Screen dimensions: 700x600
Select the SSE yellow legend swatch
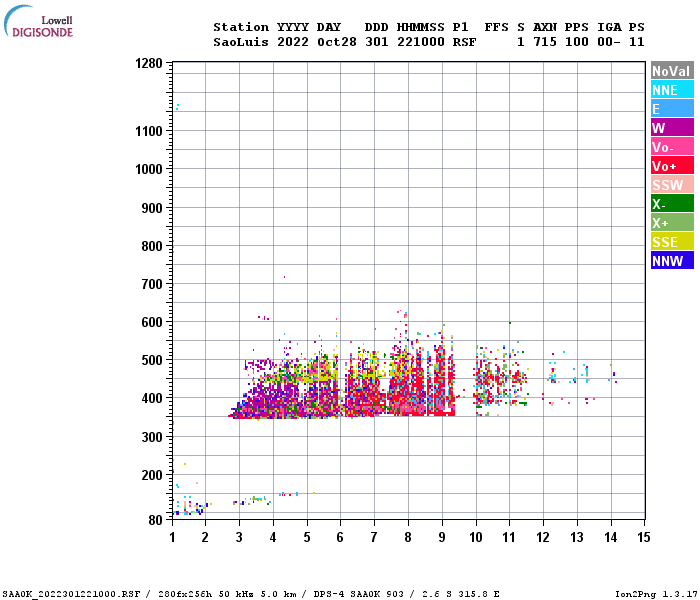[x=672, y=242]
